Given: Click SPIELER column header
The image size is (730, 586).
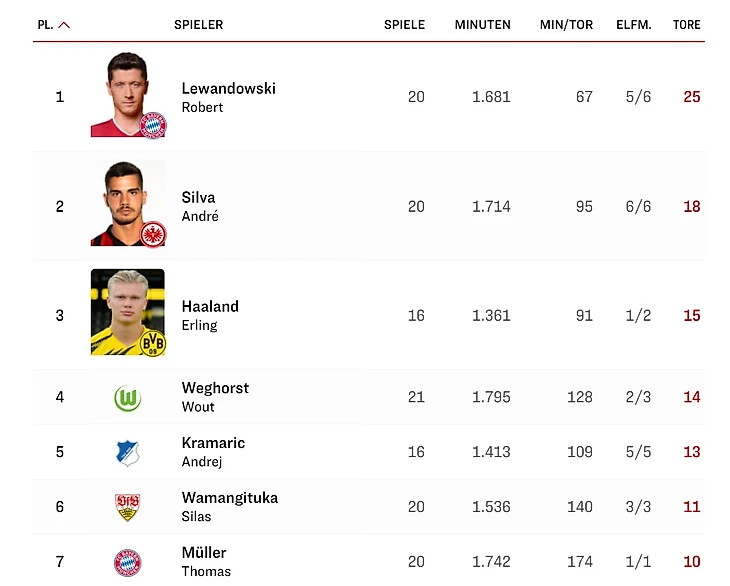Looking at the screenshot, I should [x=198, y=25].
